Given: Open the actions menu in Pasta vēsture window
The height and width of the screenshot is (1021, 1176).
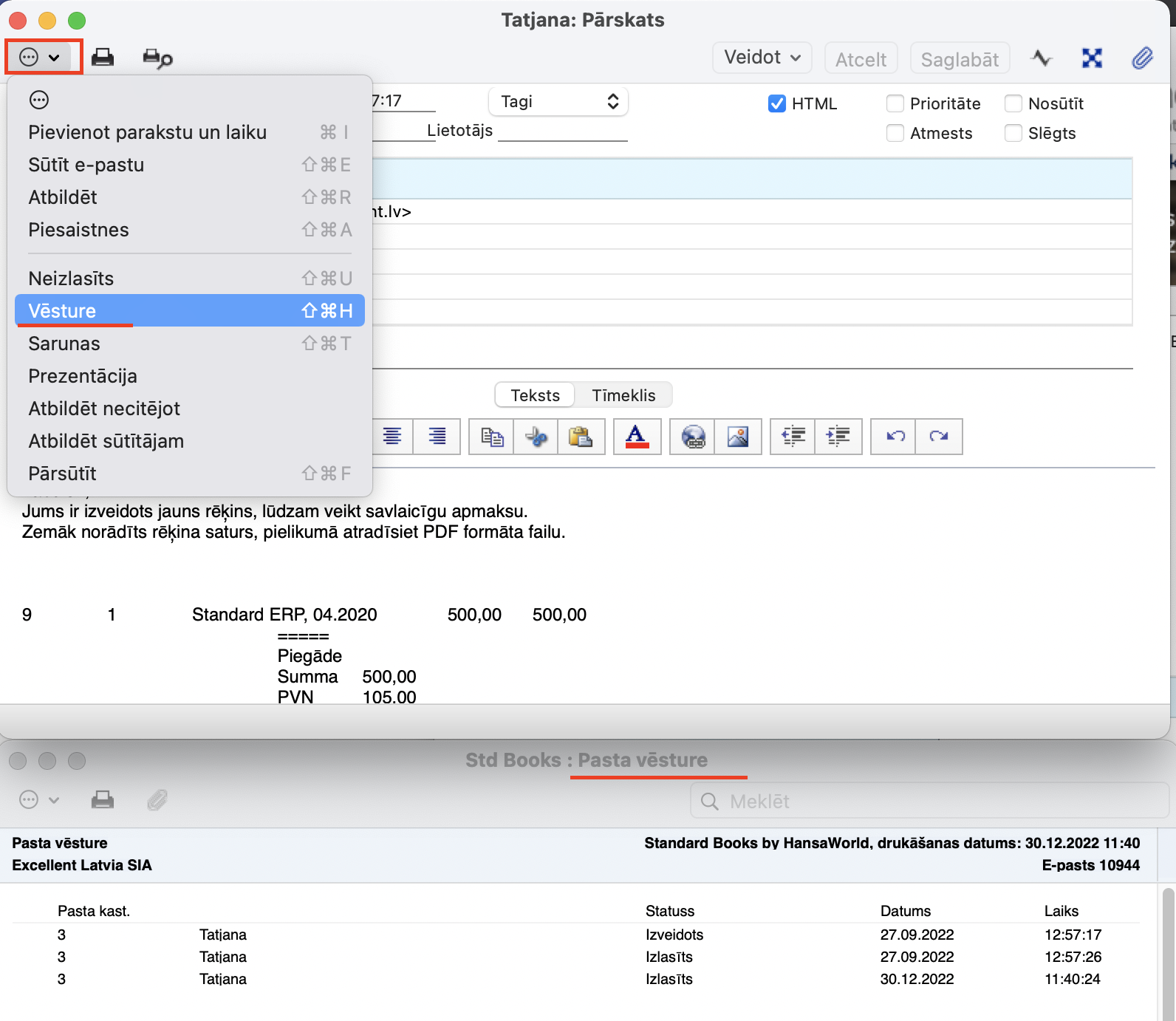Looking at the screenshot, I should (39, 800).
